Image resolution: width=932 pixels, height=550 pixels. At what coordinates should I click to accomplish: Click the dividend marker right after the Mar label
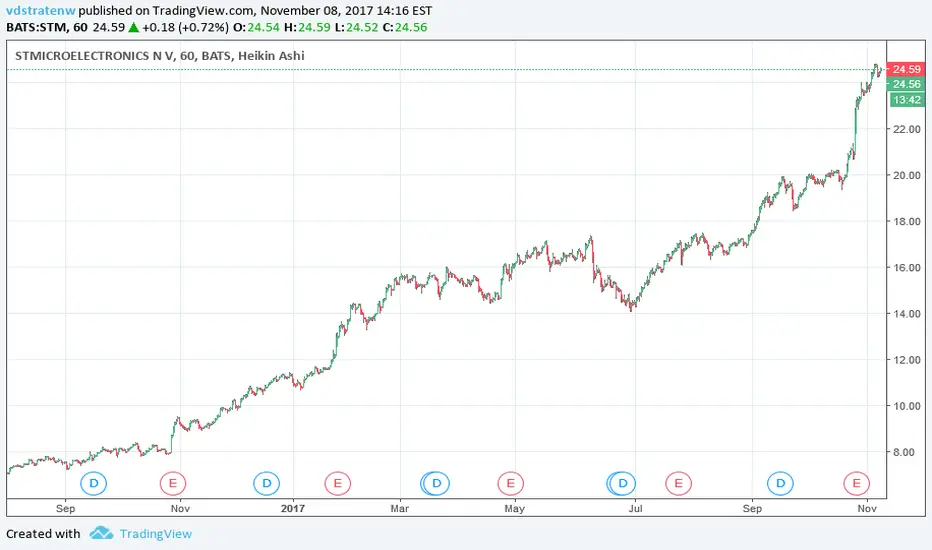(435, 483)
